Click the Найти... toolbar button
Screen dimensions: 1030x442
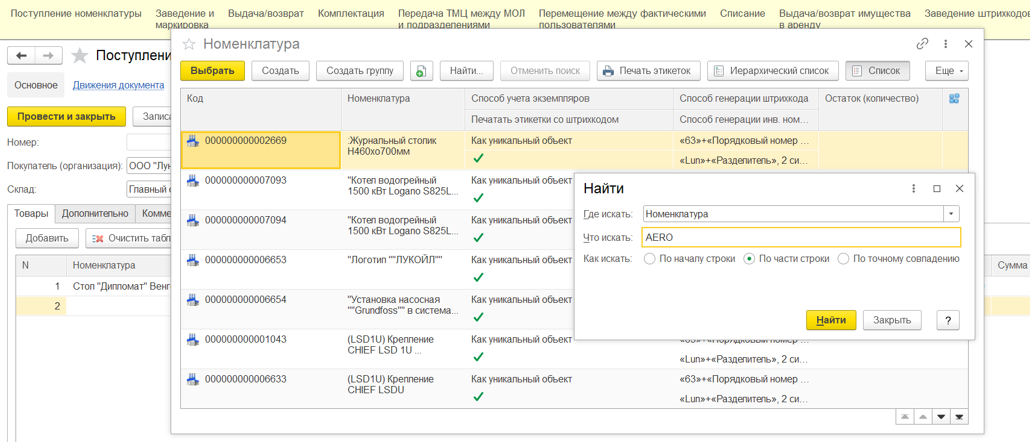(x=466, y=71)
